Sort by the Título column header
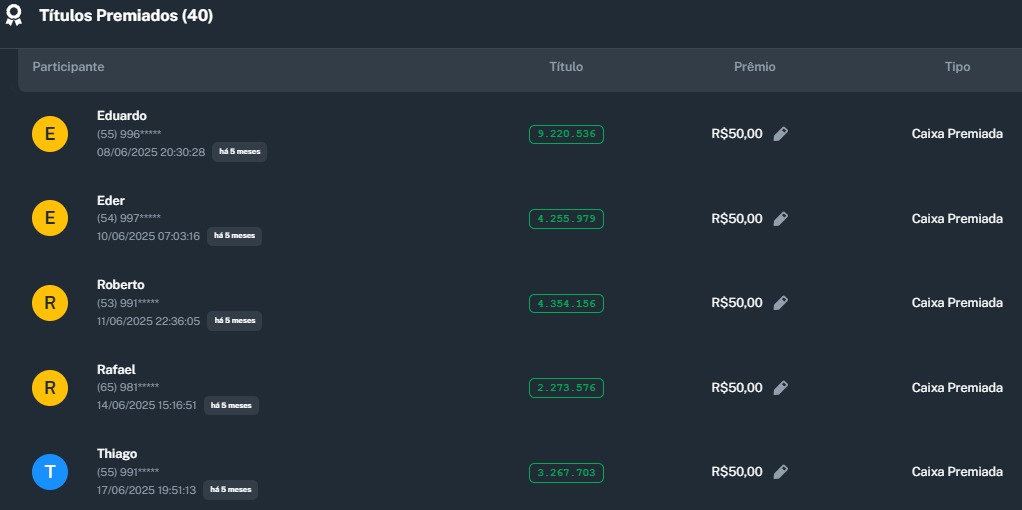The height and width of the screenshot is (510, 1022). tap(566, 67)
